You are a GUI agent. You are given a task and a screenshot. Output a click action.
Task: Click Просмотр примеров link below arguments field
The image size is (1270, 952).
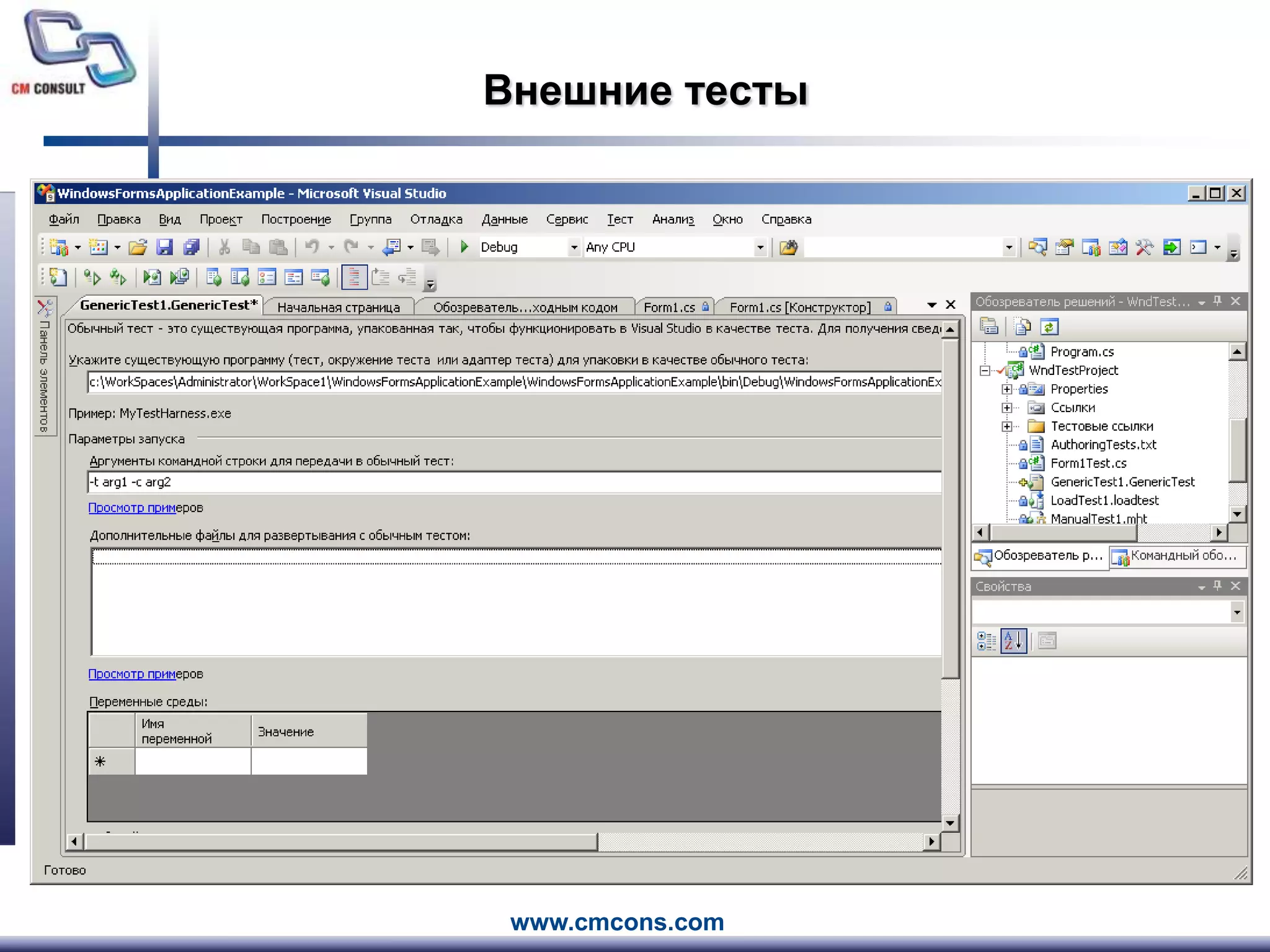point(146,508)
